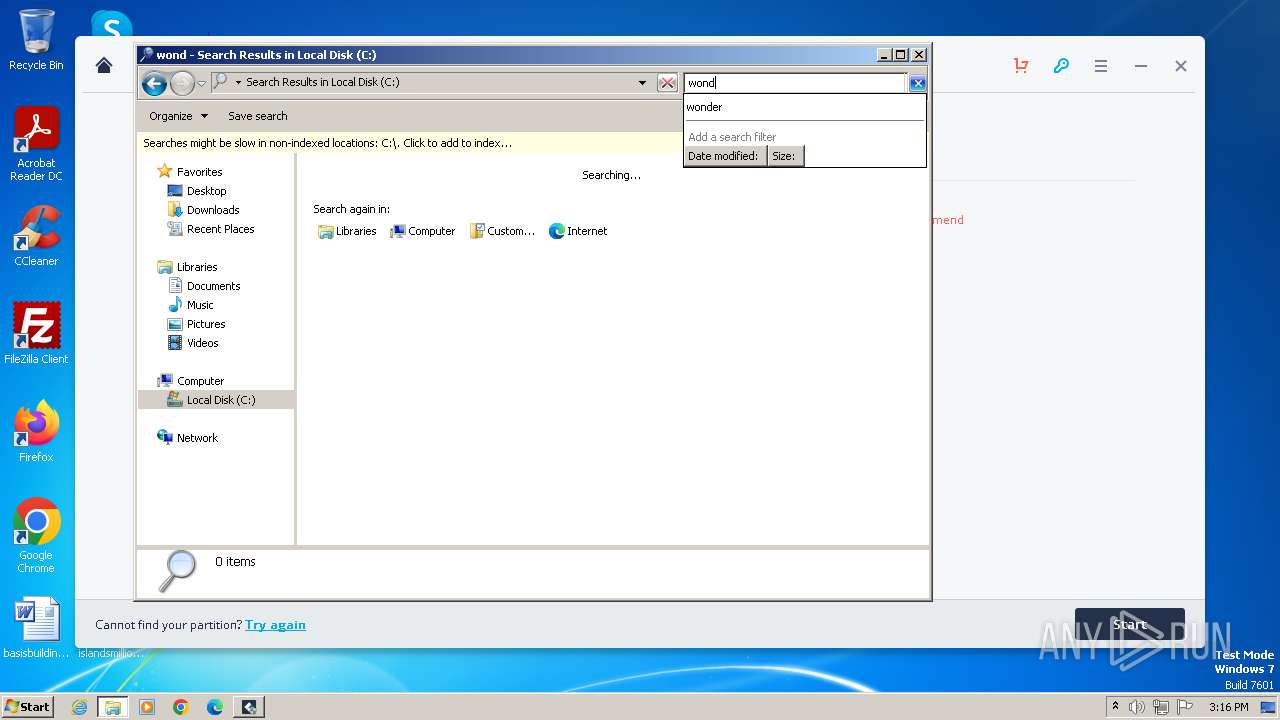Open Google Chrome desktop shortcut

[x=36, y=536]
